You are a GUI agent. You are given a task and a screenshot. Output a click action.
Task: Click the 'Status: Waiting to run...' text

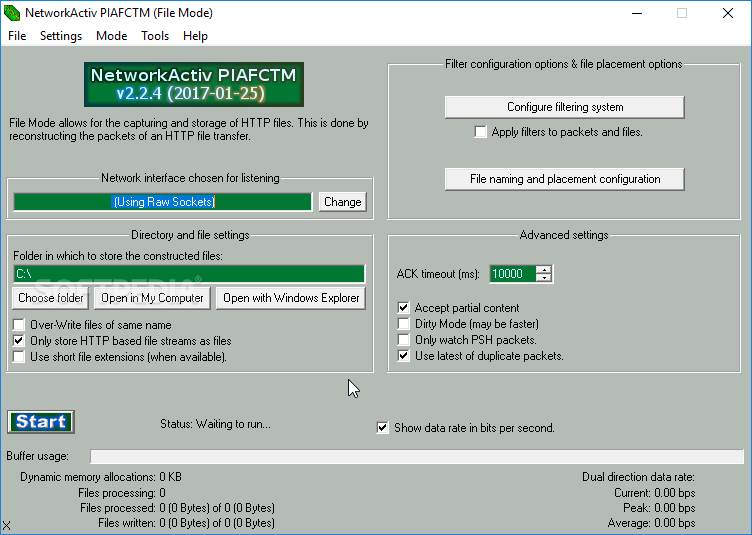point(215,424)
